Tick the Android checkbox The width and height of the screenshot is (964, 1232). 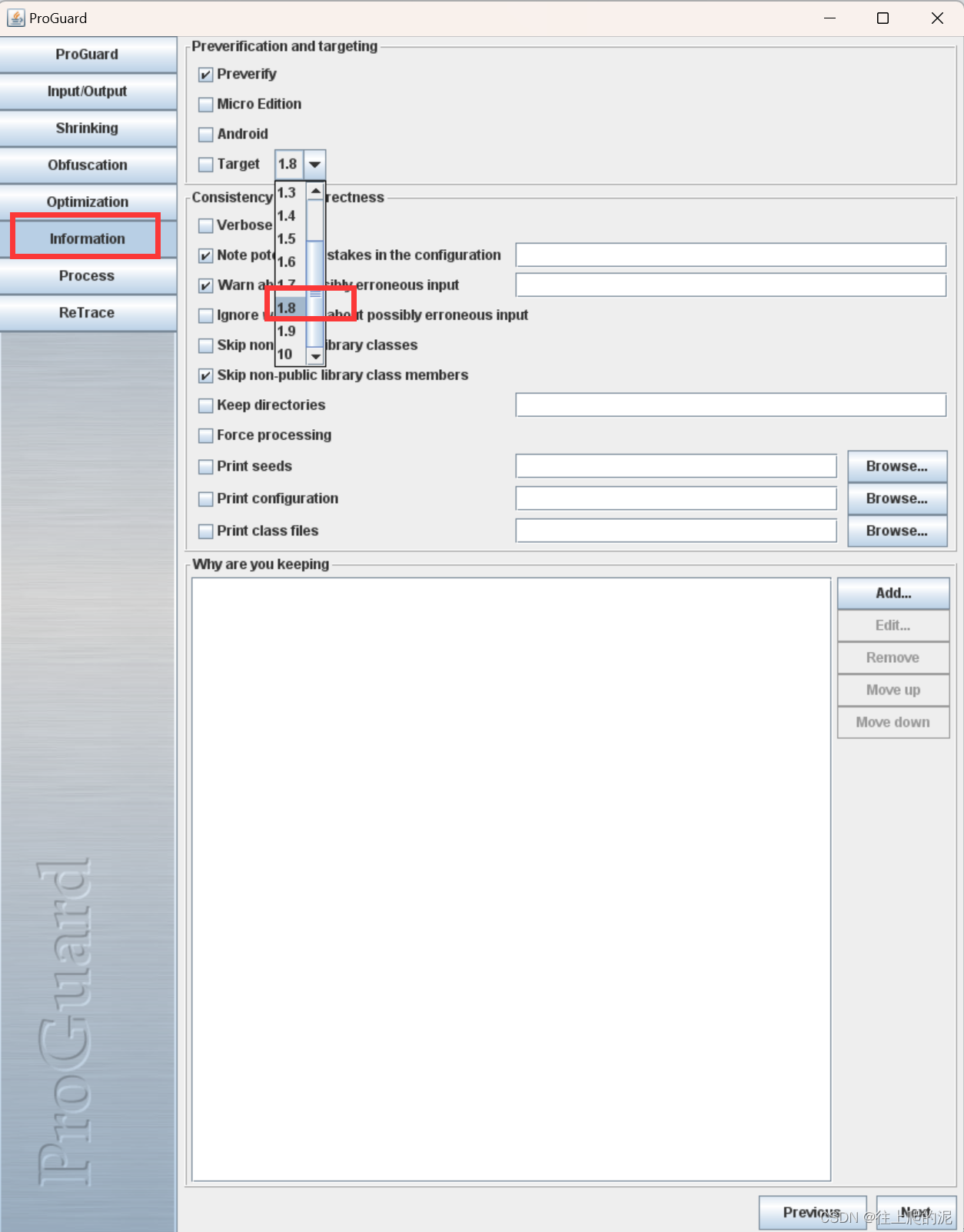205,135
